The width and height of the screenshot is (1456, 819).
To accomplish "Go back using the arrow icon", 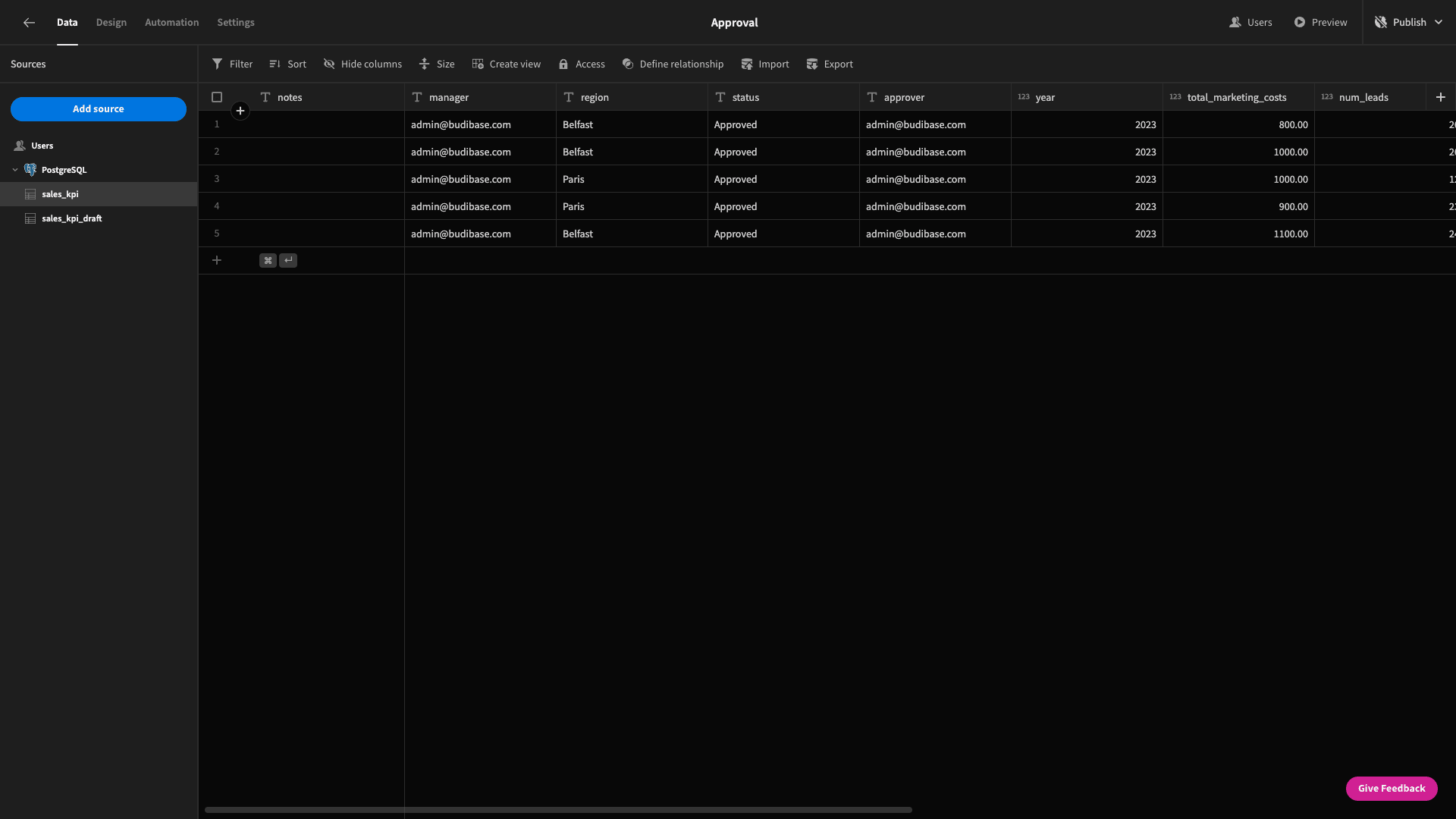I will (x=29, y=23).
